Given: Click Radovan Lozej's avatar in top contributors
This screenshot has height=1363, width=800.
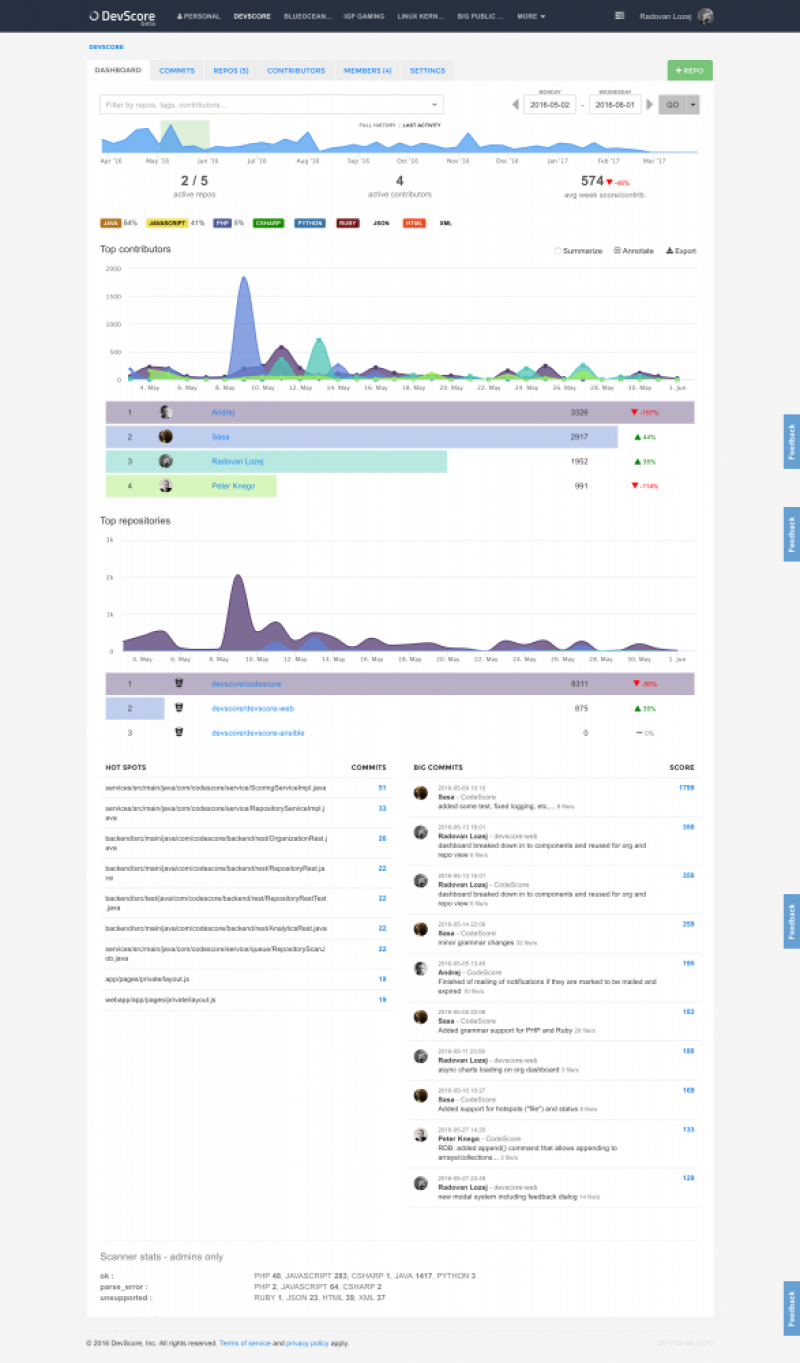Looking at the screenshot, I should point(166,461).
